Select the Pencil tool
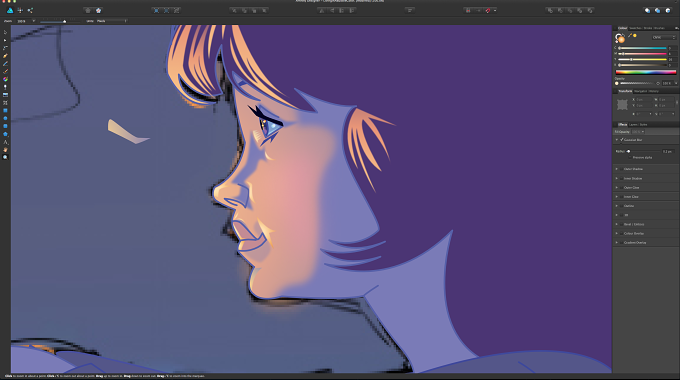The height and width of the screenshot is (380, 680). [x=5, y=64]
